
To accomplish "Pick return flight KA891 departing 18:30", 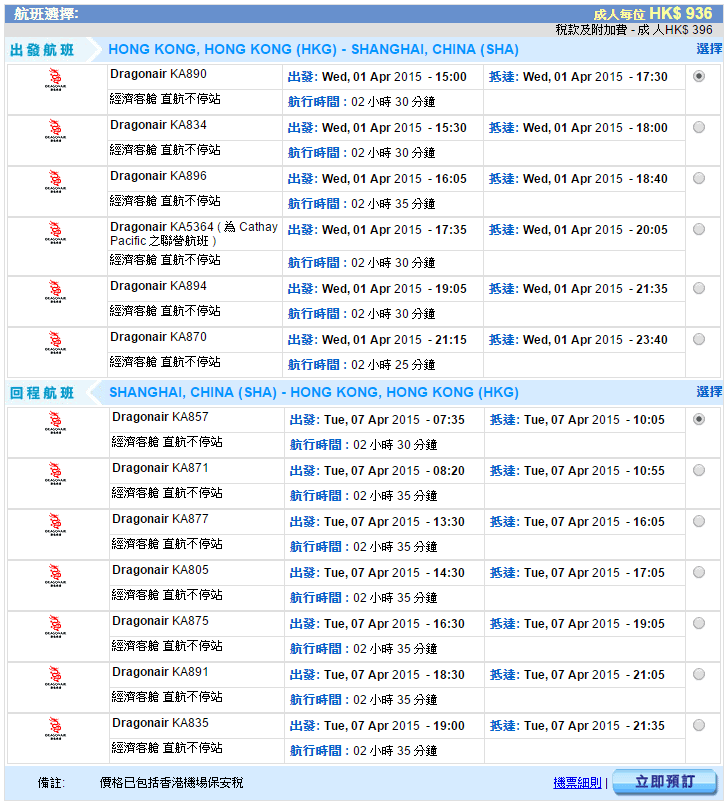I will point(698,674).
